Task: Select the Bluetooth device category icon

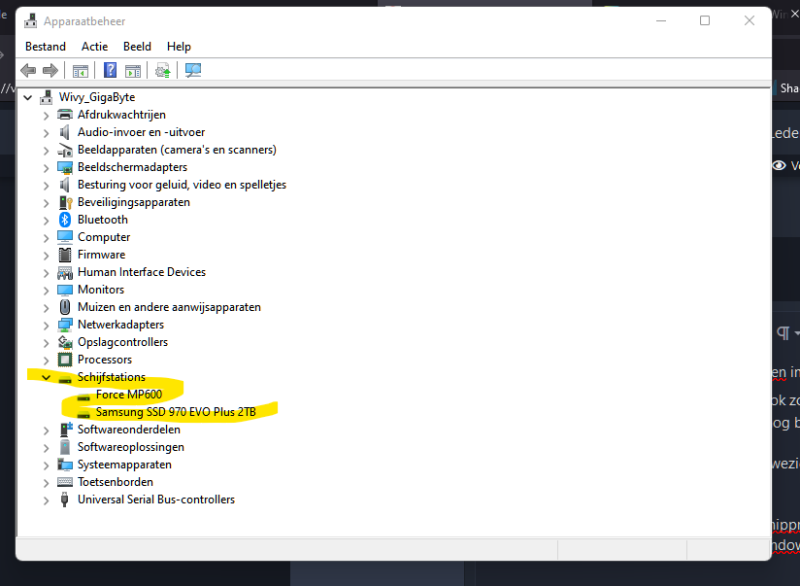Action: [65, 219]
